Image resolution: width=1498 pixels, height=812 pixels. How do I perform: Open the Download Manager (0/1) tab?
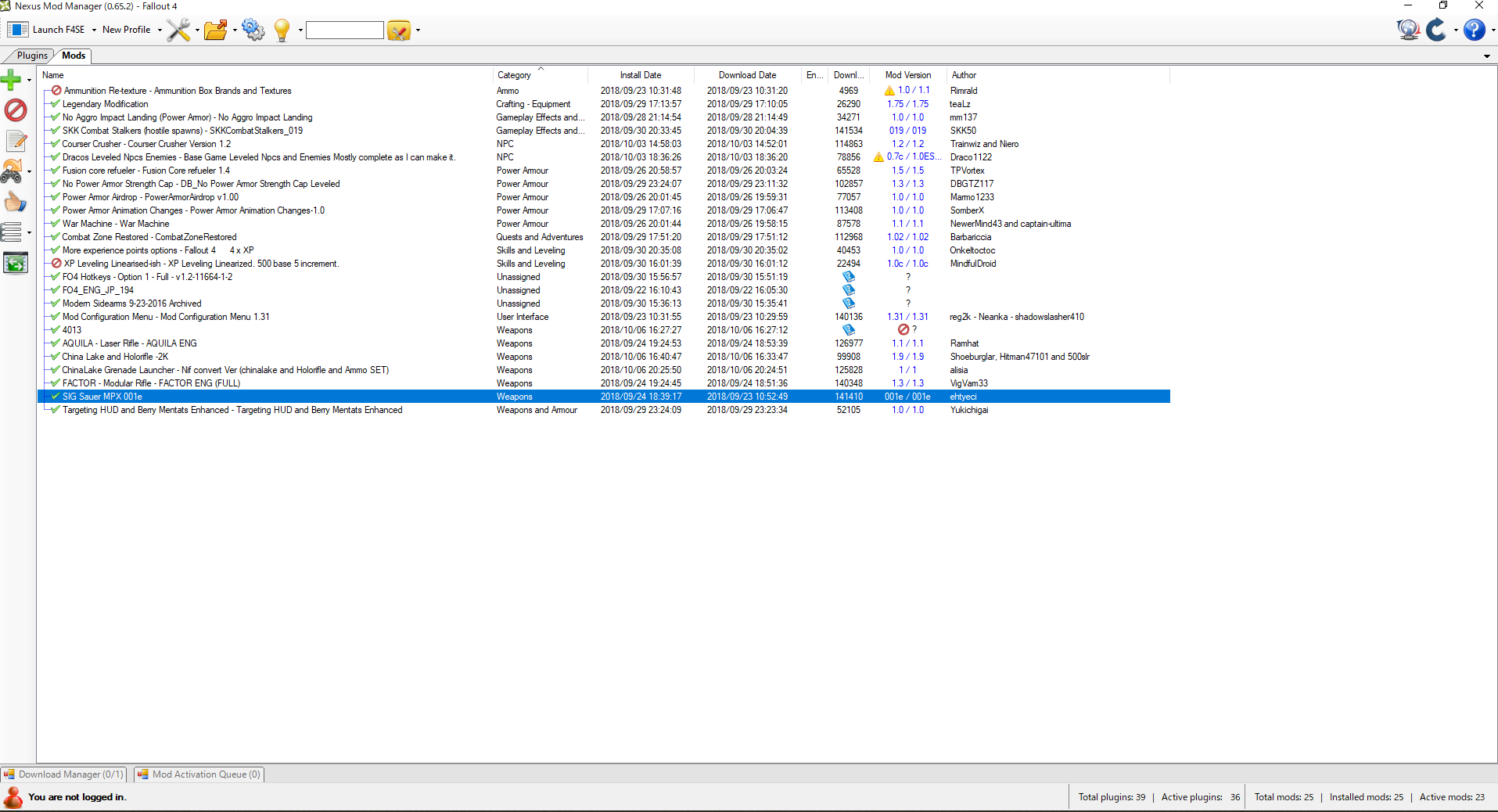pyautogui.click(x=64, y=774)
